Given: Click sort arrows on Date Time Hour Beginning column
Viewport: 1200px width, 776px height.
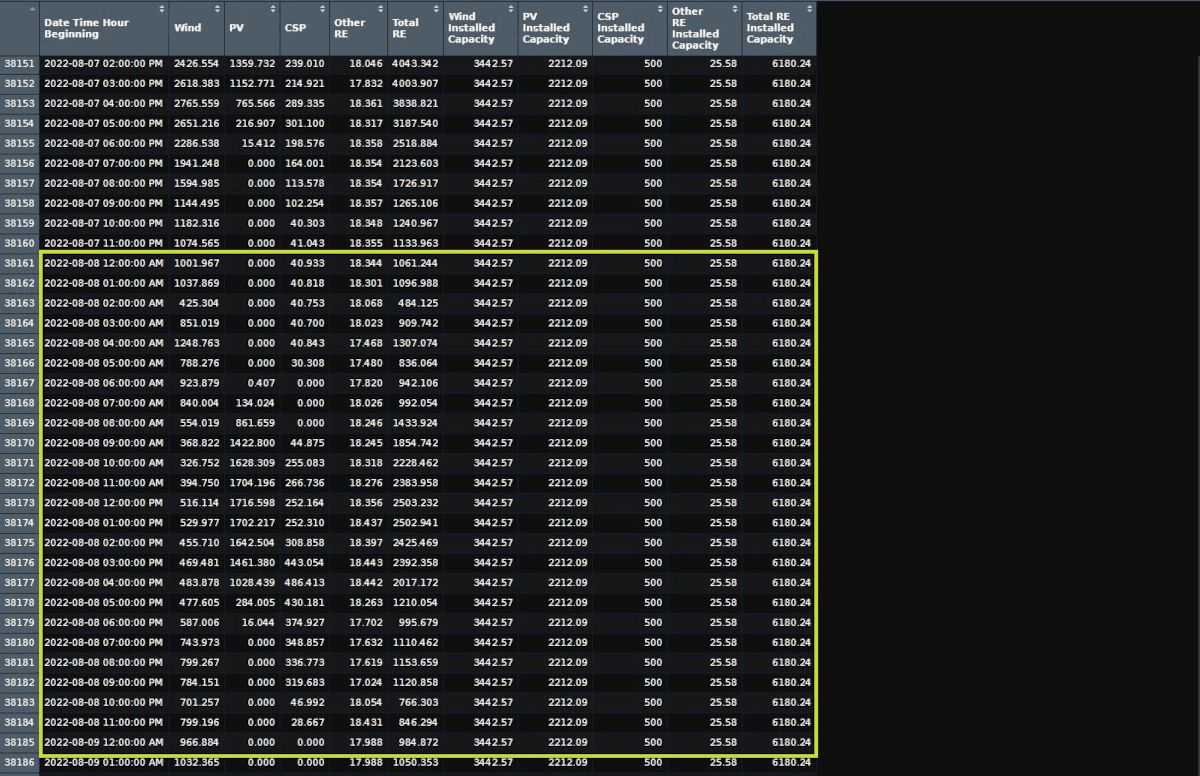Looking at the screenshot, I should tap(163, 9).
